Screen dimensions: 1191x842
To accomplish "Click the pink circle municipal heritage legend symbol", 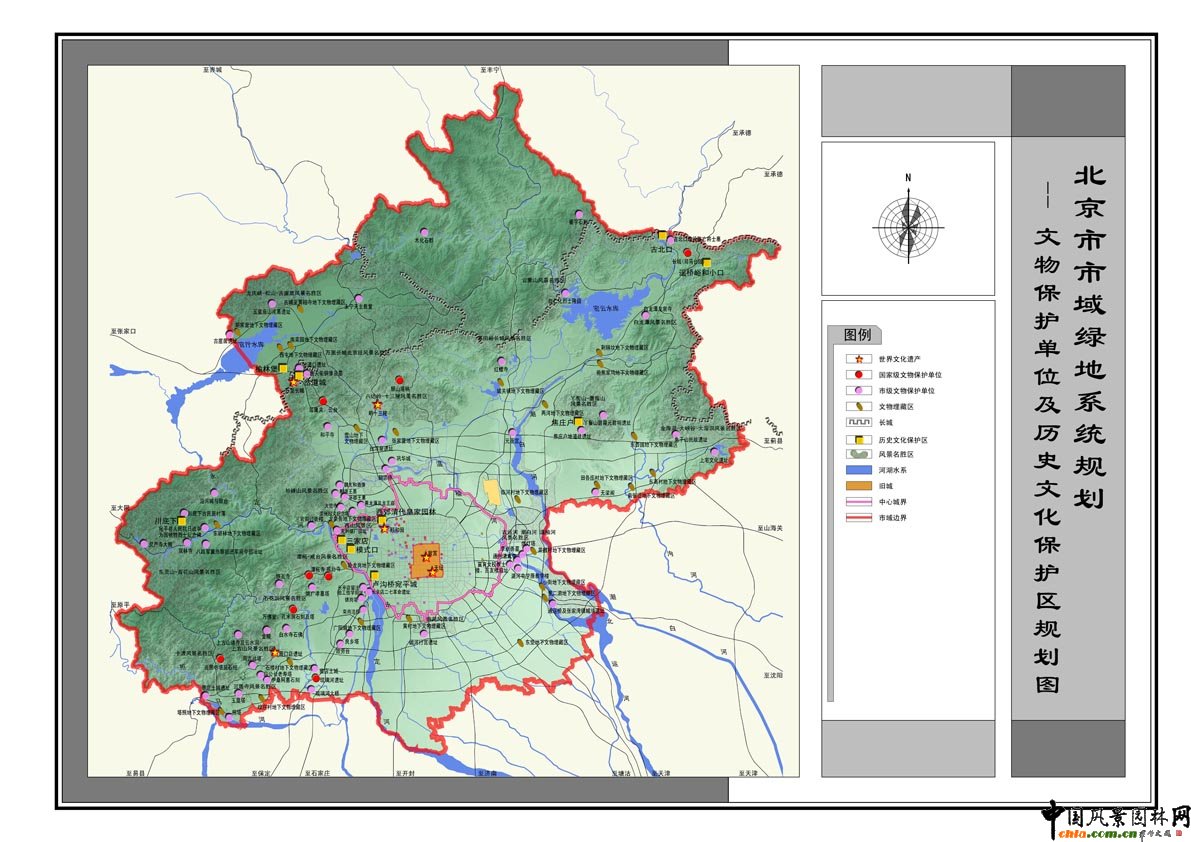I will click(x=857, y=390).
